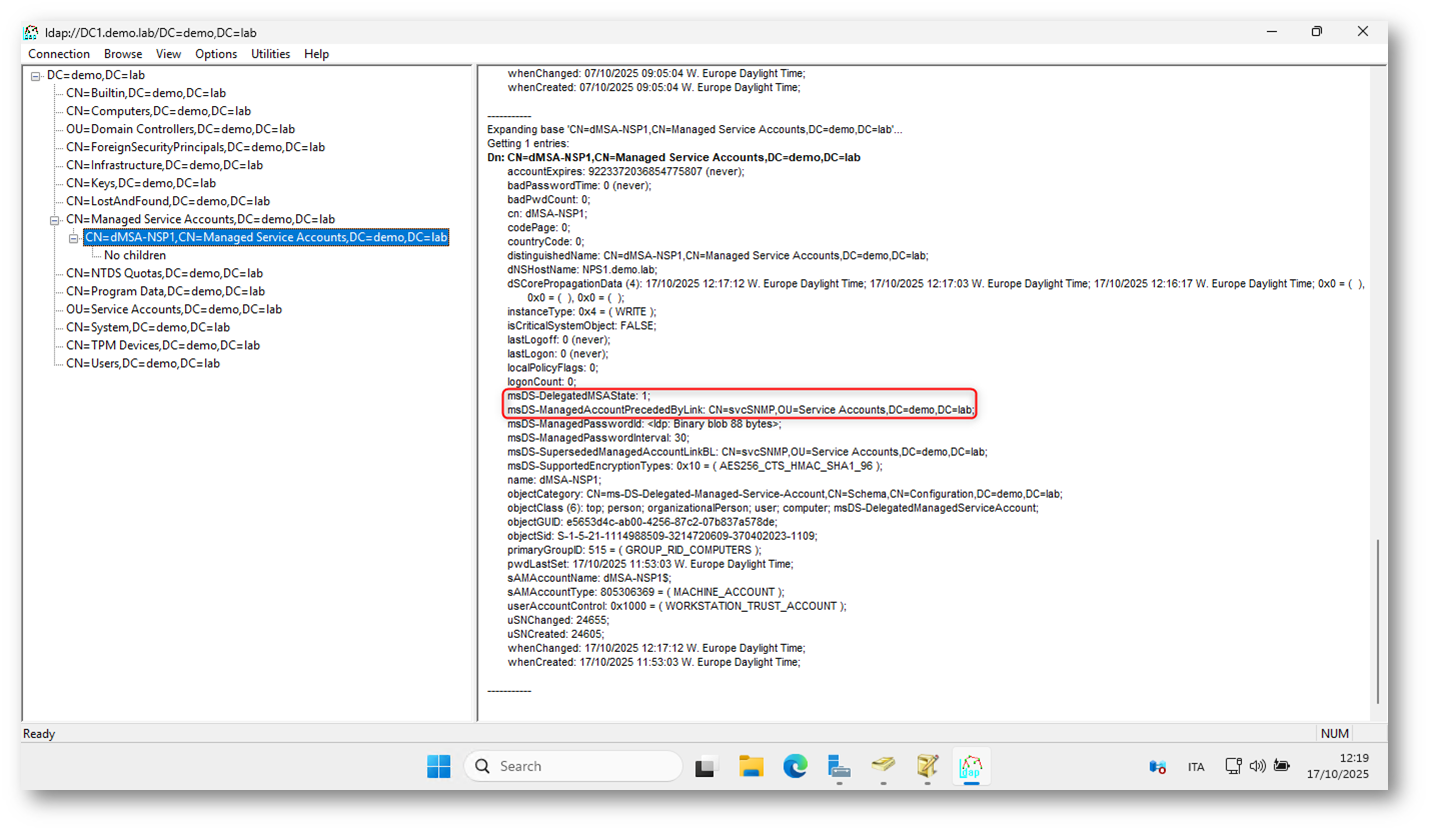Select CN=Users,DC=demo,DC=lab in the tree

[x=143, y=364]
